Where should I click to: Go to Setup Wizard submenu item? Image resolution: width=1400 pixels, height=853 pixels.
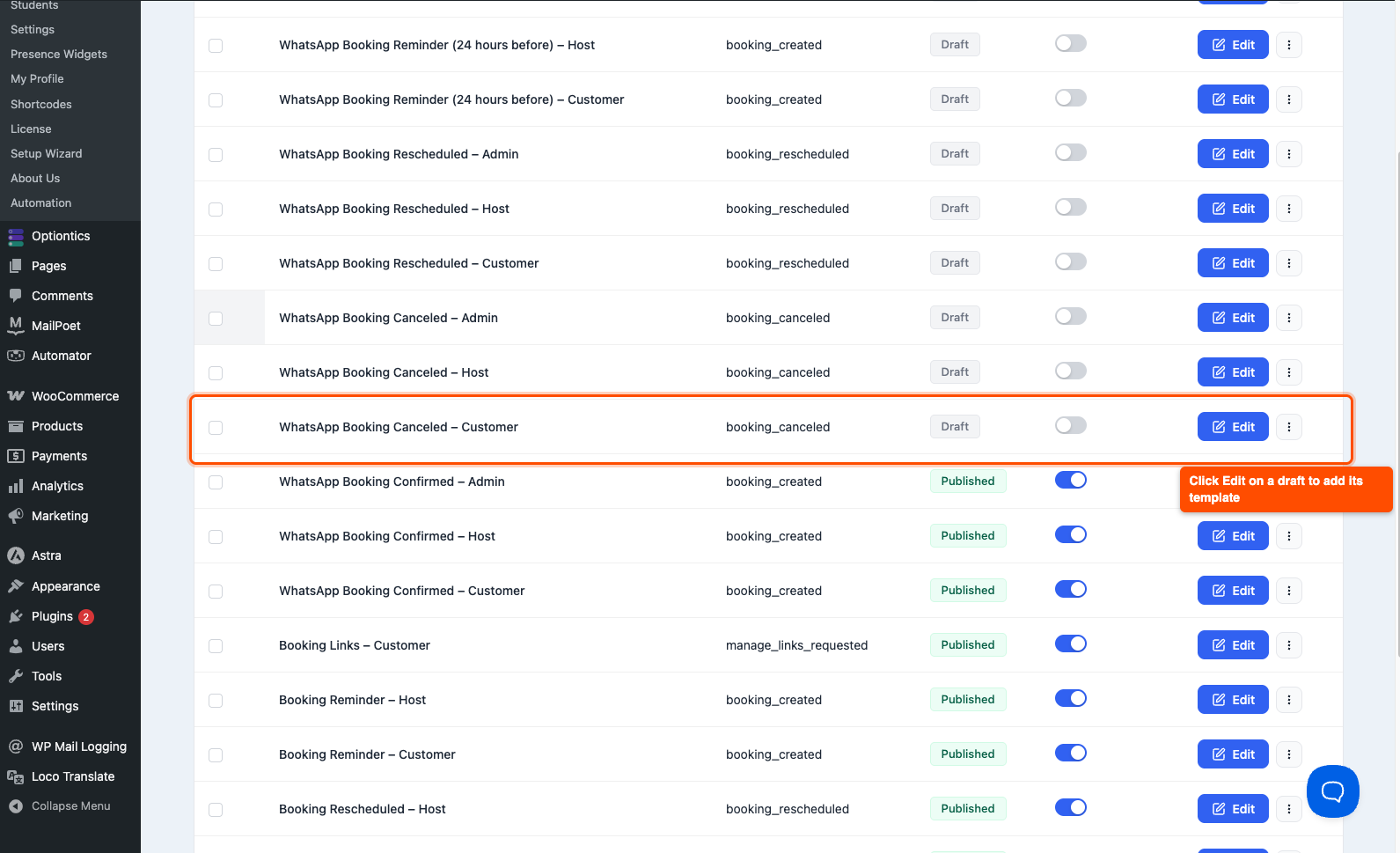[x=47, y=154]
